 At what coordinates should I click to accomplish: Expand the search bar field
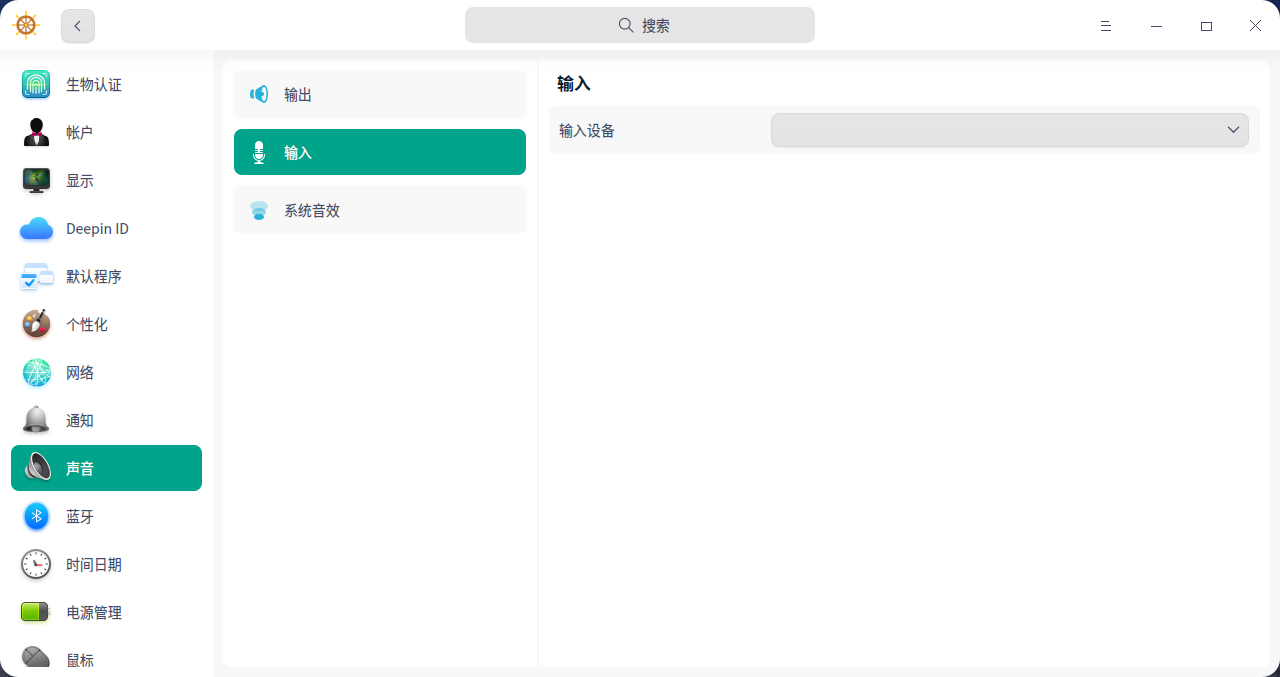pyautogui.click(x=640, y=25)
